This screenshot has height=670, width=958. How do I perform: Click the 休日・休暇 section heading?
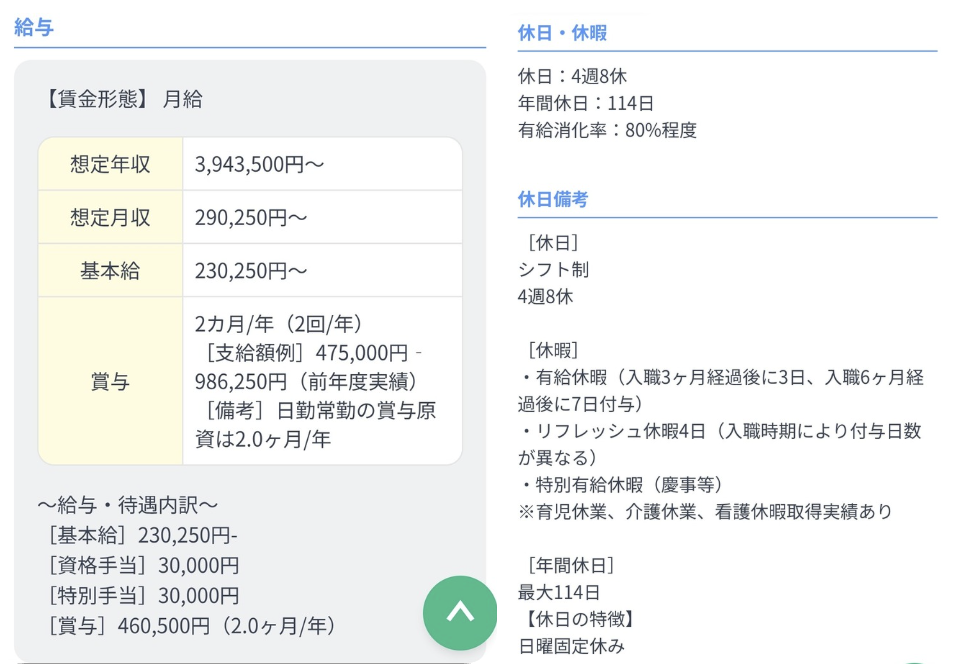tap(562, 32)
